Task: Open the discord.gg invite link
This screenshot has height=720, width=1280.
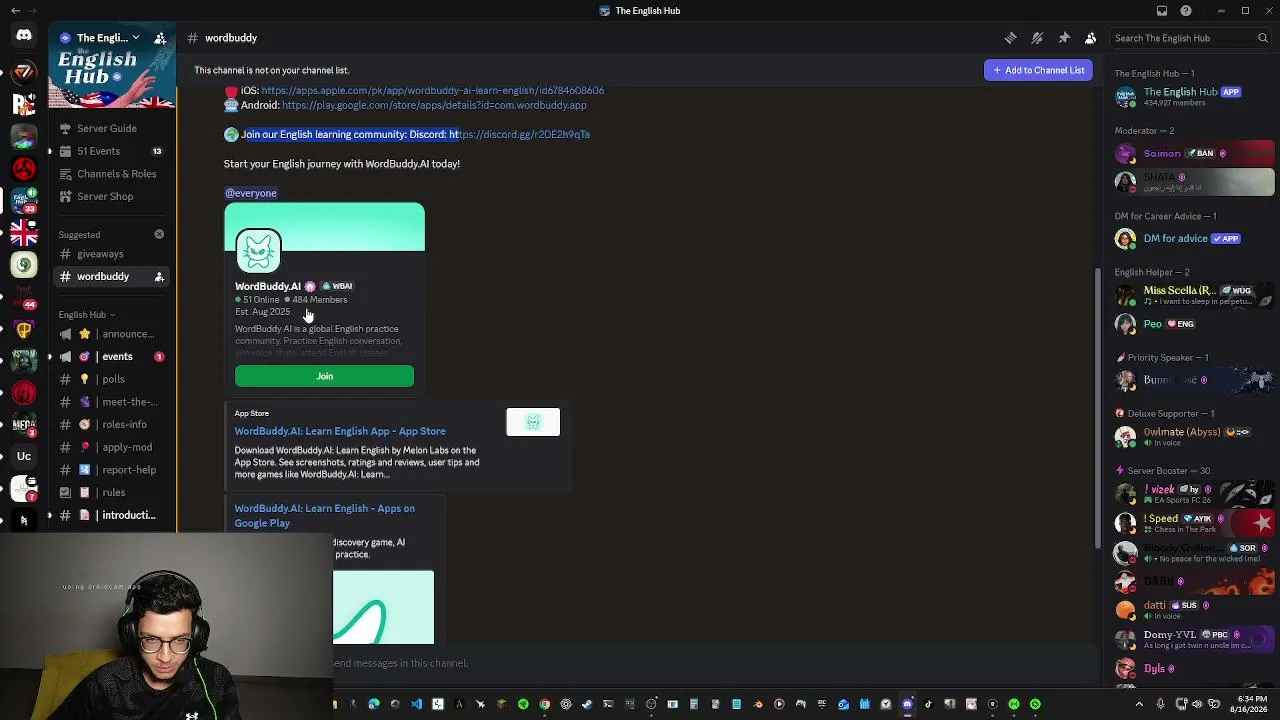Action: point(524,134)
